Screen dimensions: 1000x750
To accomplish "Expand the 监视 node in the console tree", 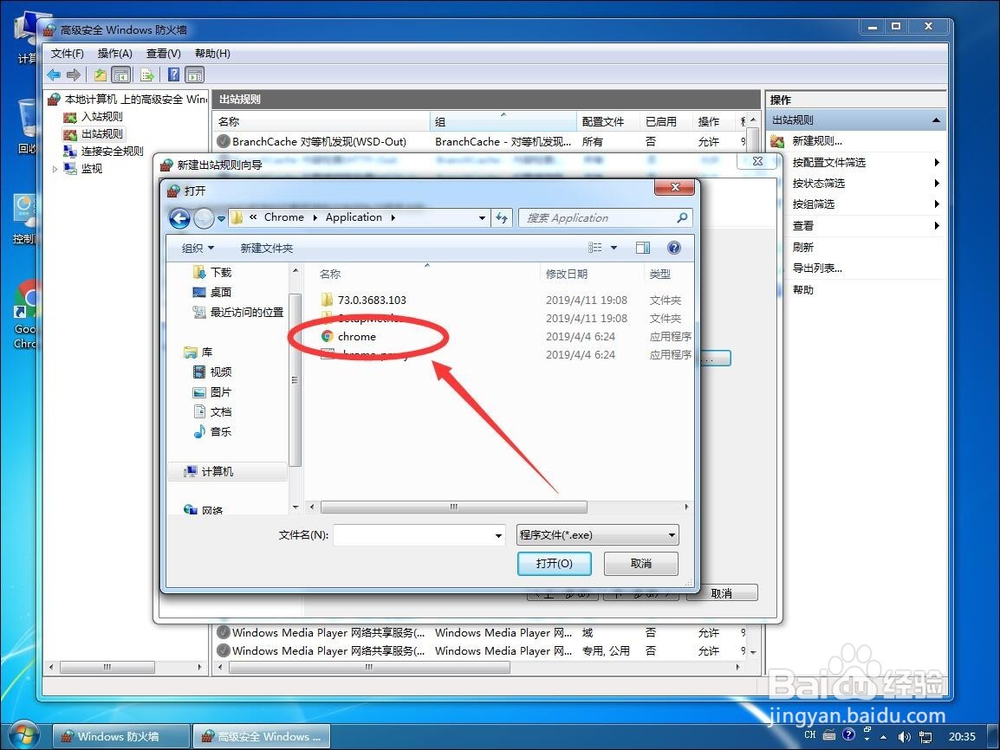I will point(56,168).
